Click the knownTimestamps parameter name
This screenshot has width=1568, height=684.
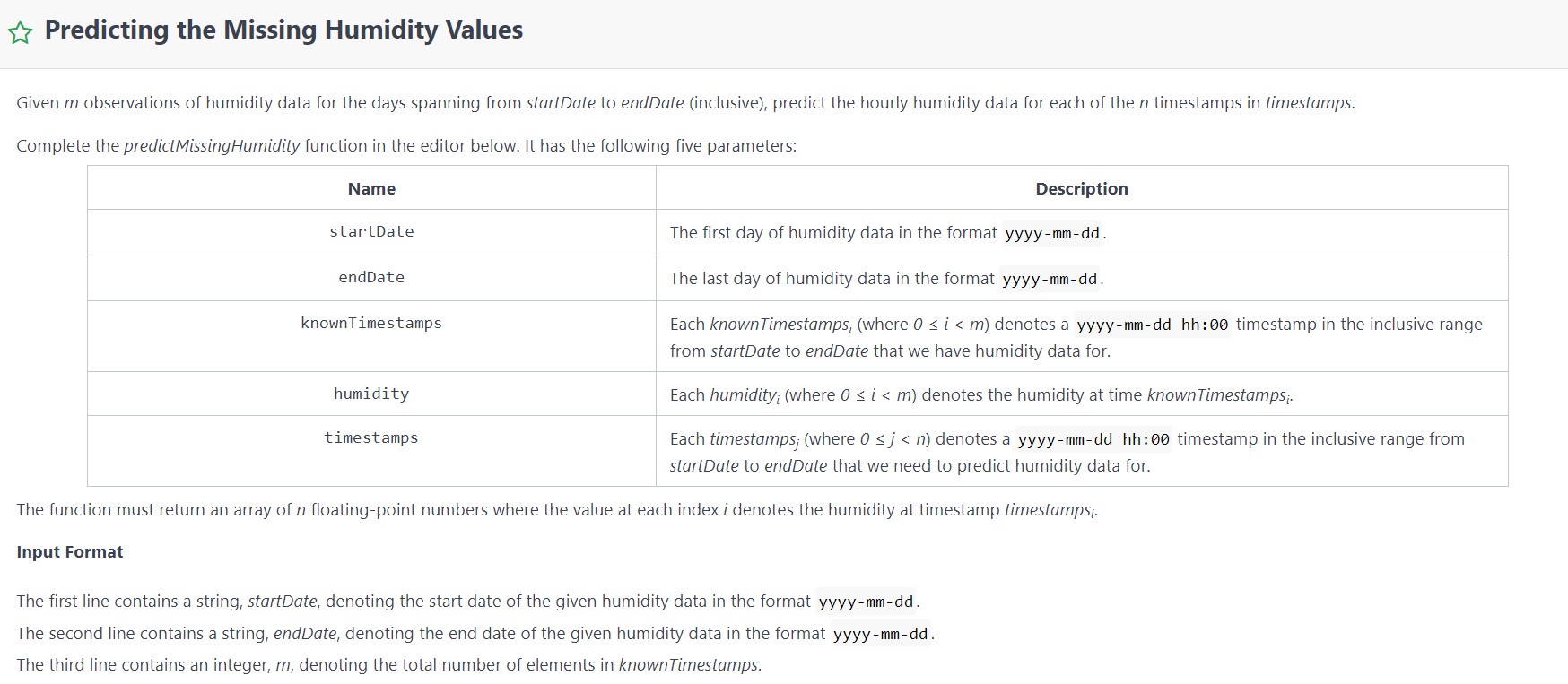[371, 323]
